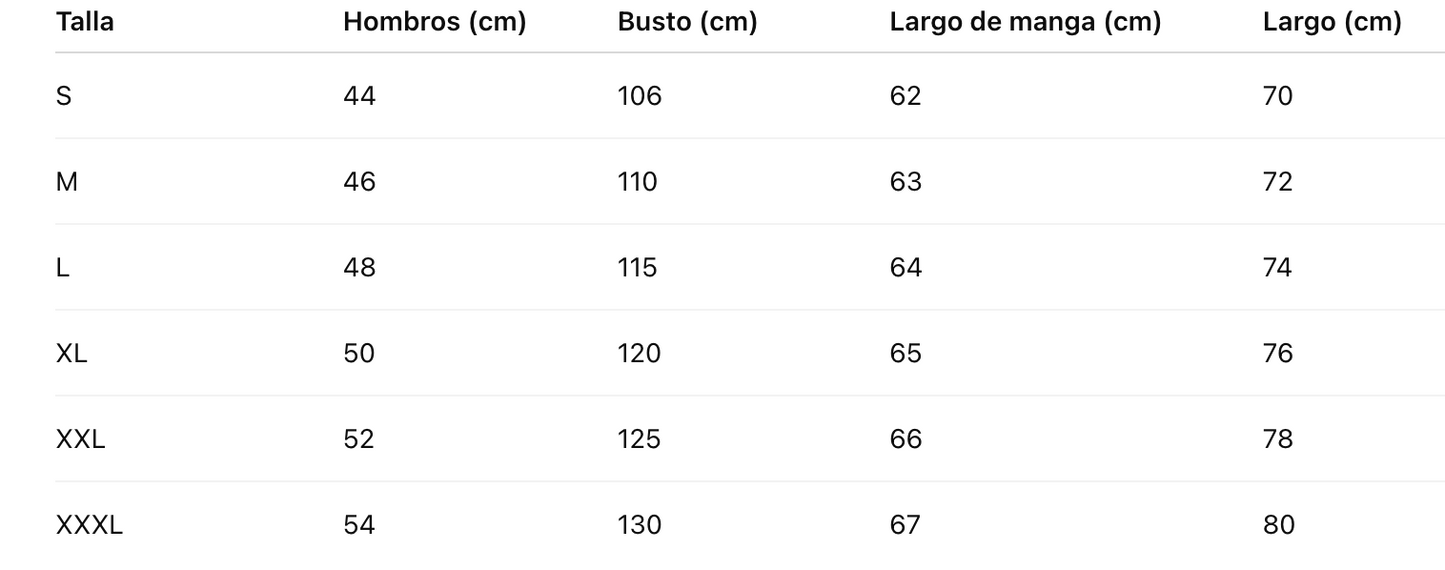
Task: Click shoulder value 54 for size XXXL
Action: pyautogui.click(x=359, y=525)
